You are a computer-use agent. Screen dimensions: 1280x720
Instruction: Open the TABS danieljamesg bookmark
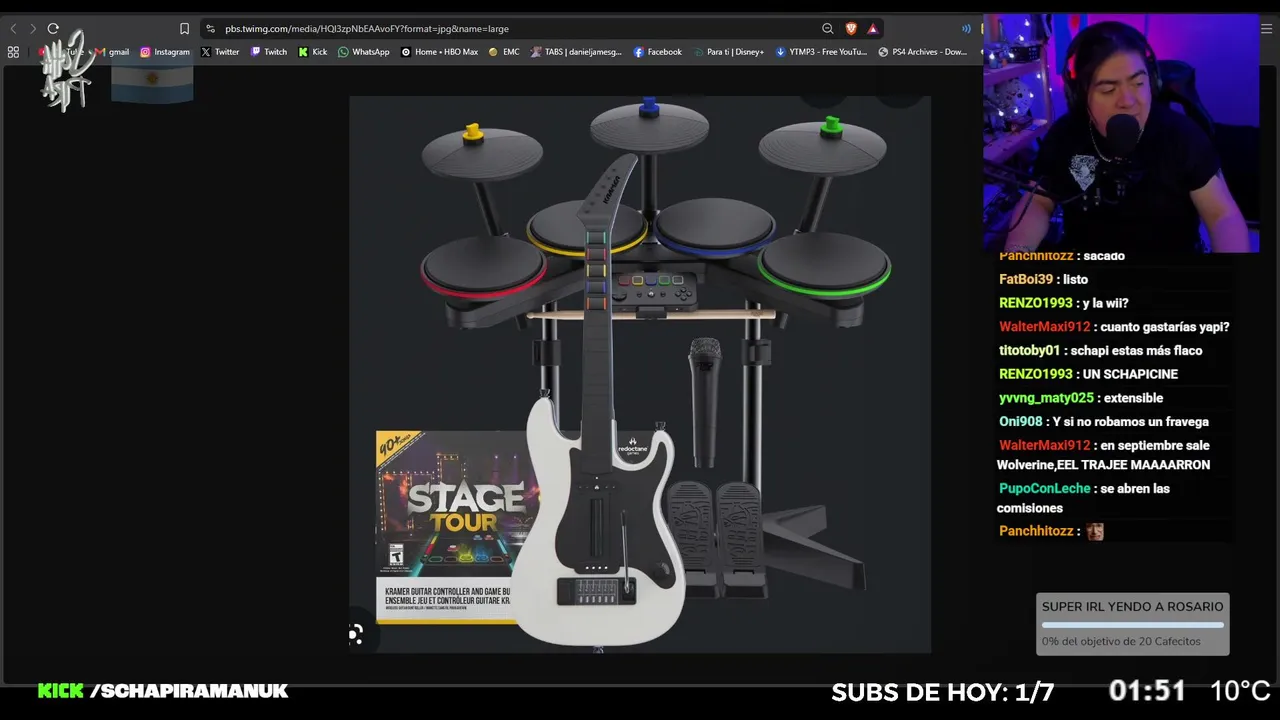[x=576, y=52]
